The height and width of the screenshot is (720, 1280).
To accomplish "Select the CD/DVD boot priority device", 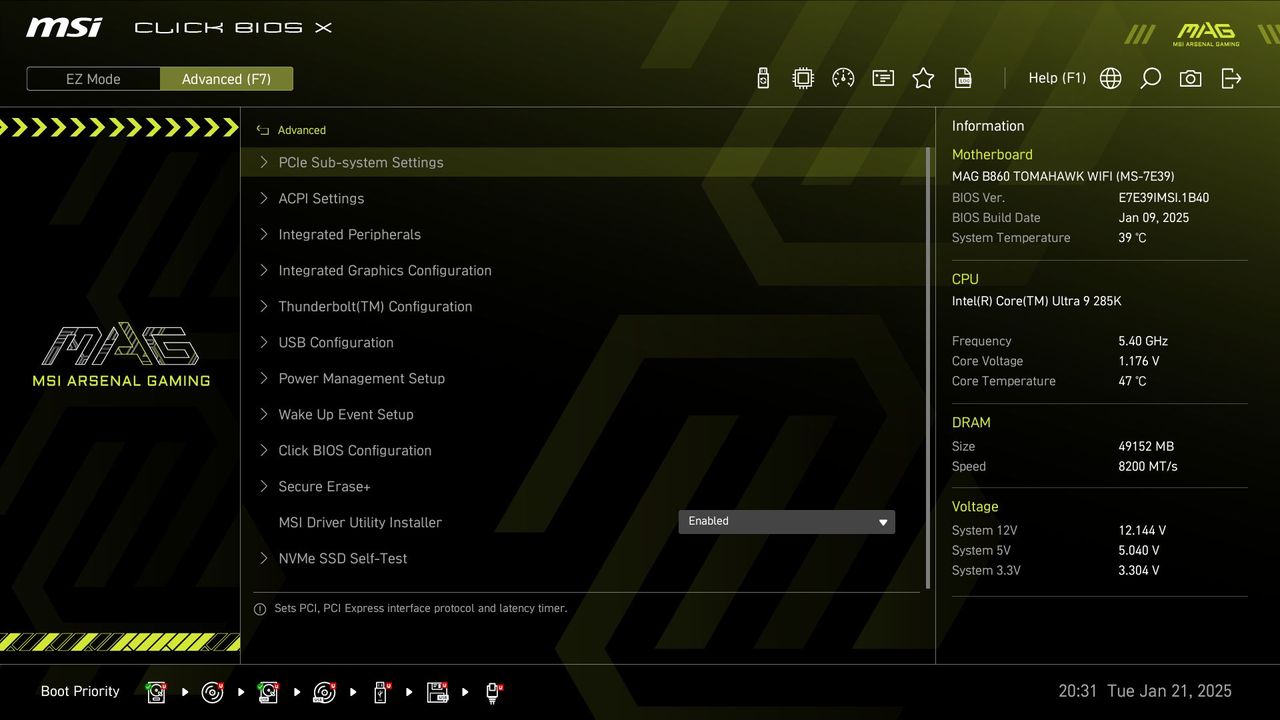I will (212, 692).
